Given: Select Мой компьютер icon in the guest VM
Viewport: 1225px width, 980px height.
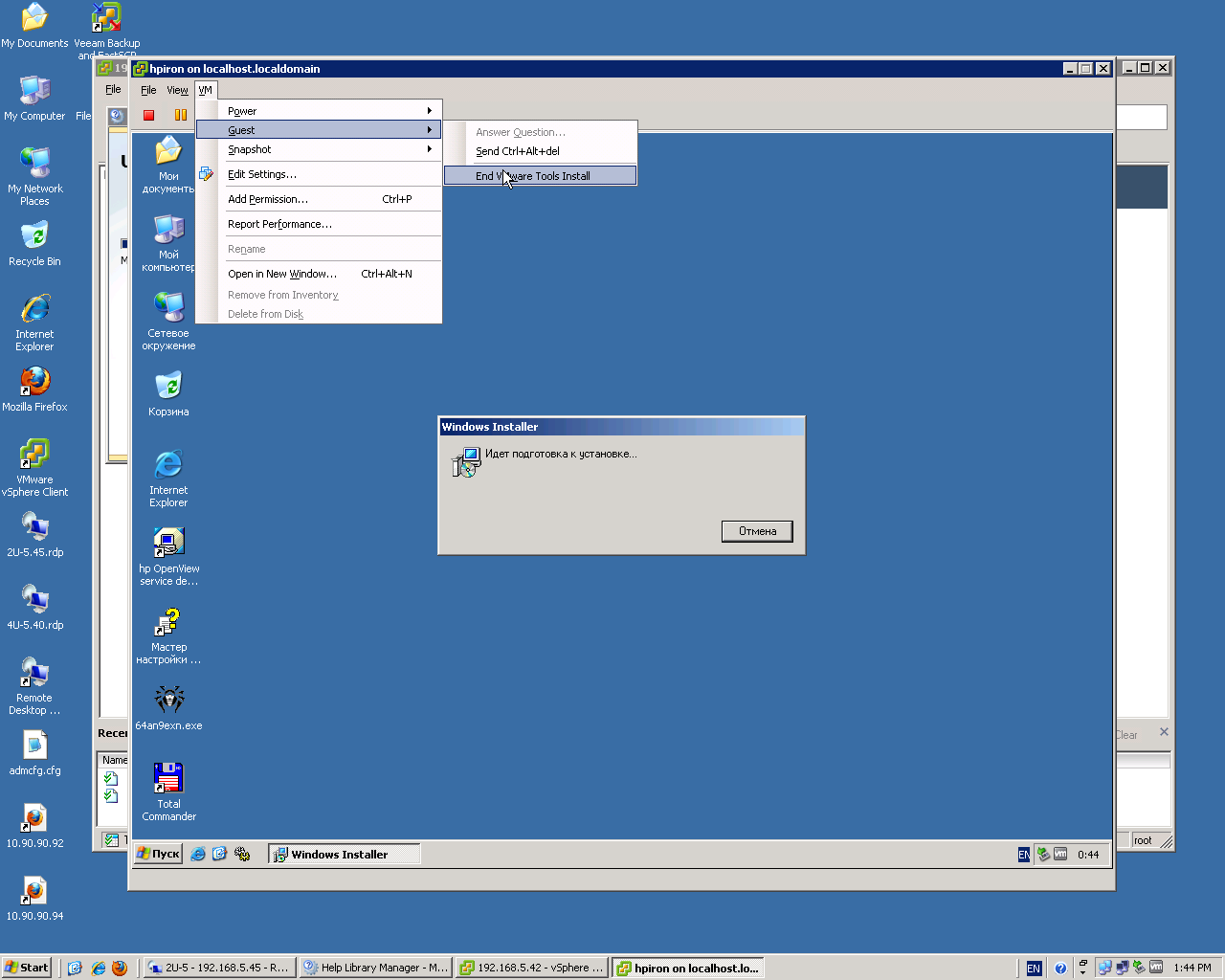Looking at the screenshot, I should tap(168, 243).
